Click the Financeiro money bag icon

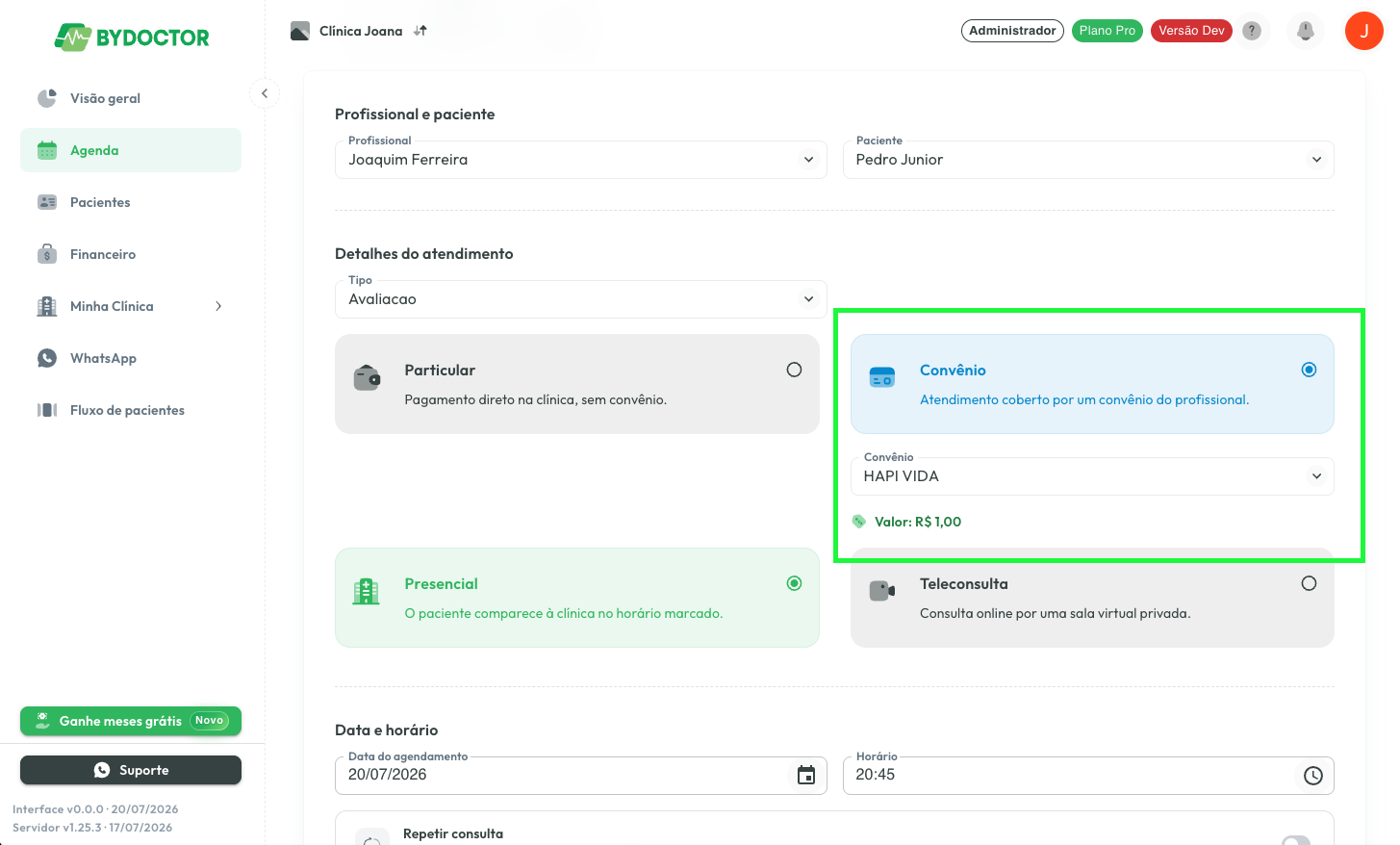(x=47, y=254)
